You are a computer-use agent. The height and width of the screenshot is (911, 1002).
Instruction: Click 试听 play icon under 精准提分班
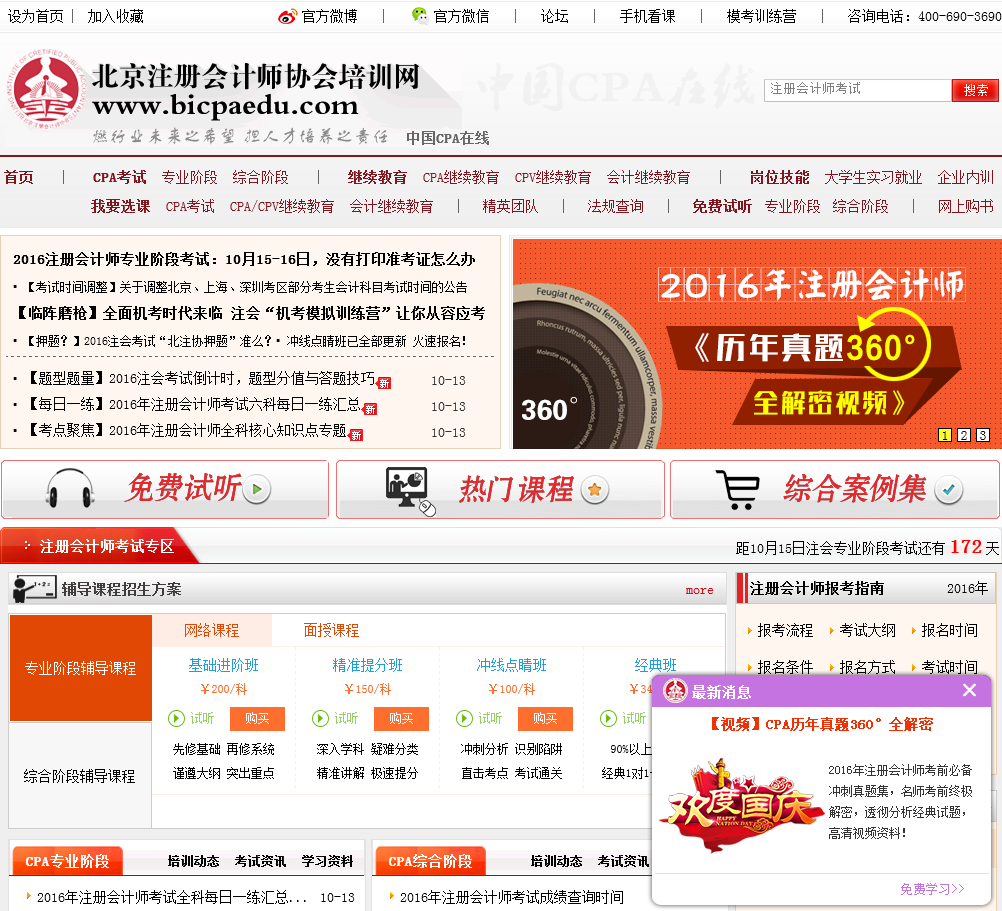(x=320, y=719)
